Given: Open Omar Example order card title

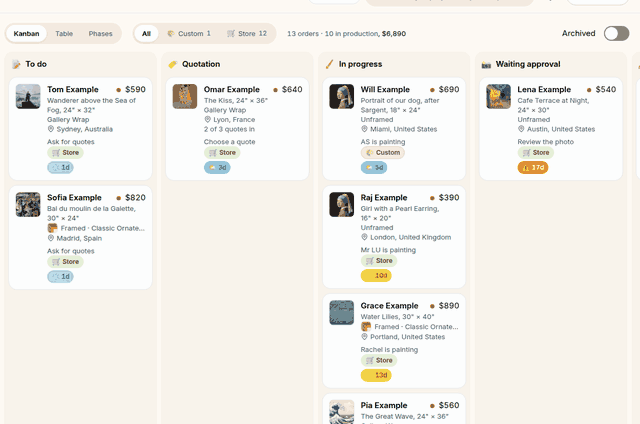Looking at the screenshot, I should coord(231,89).
